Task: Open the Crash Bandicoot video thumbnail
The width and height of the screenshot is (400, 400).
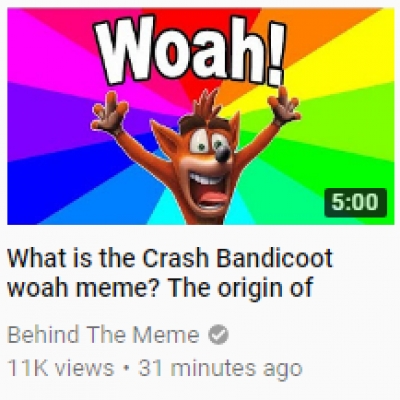Action: click(201, 116)
